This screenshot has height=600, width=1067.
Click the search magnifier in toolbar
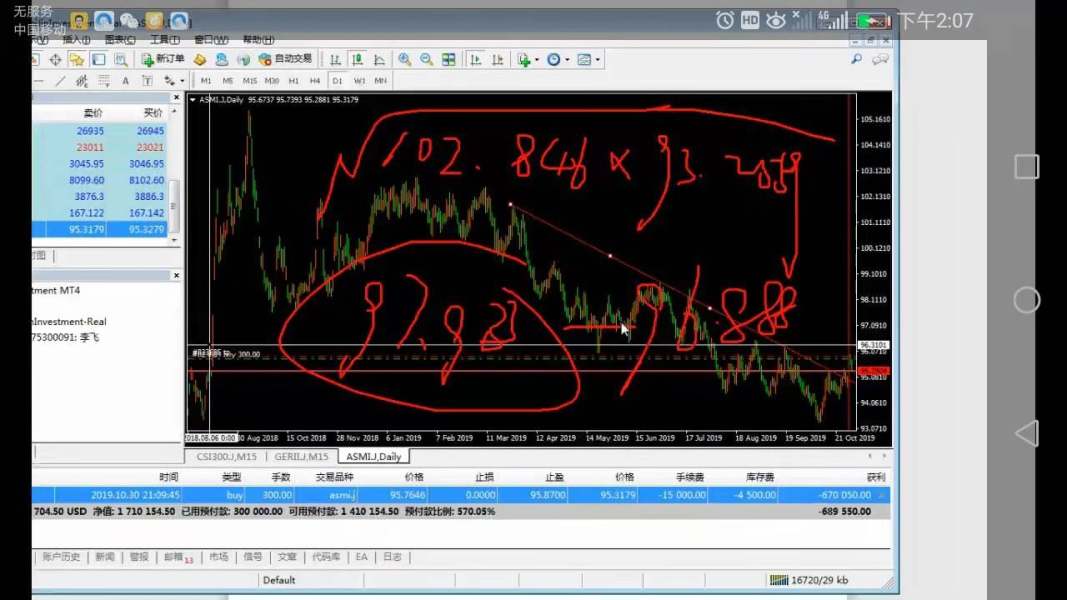point(856,59)
